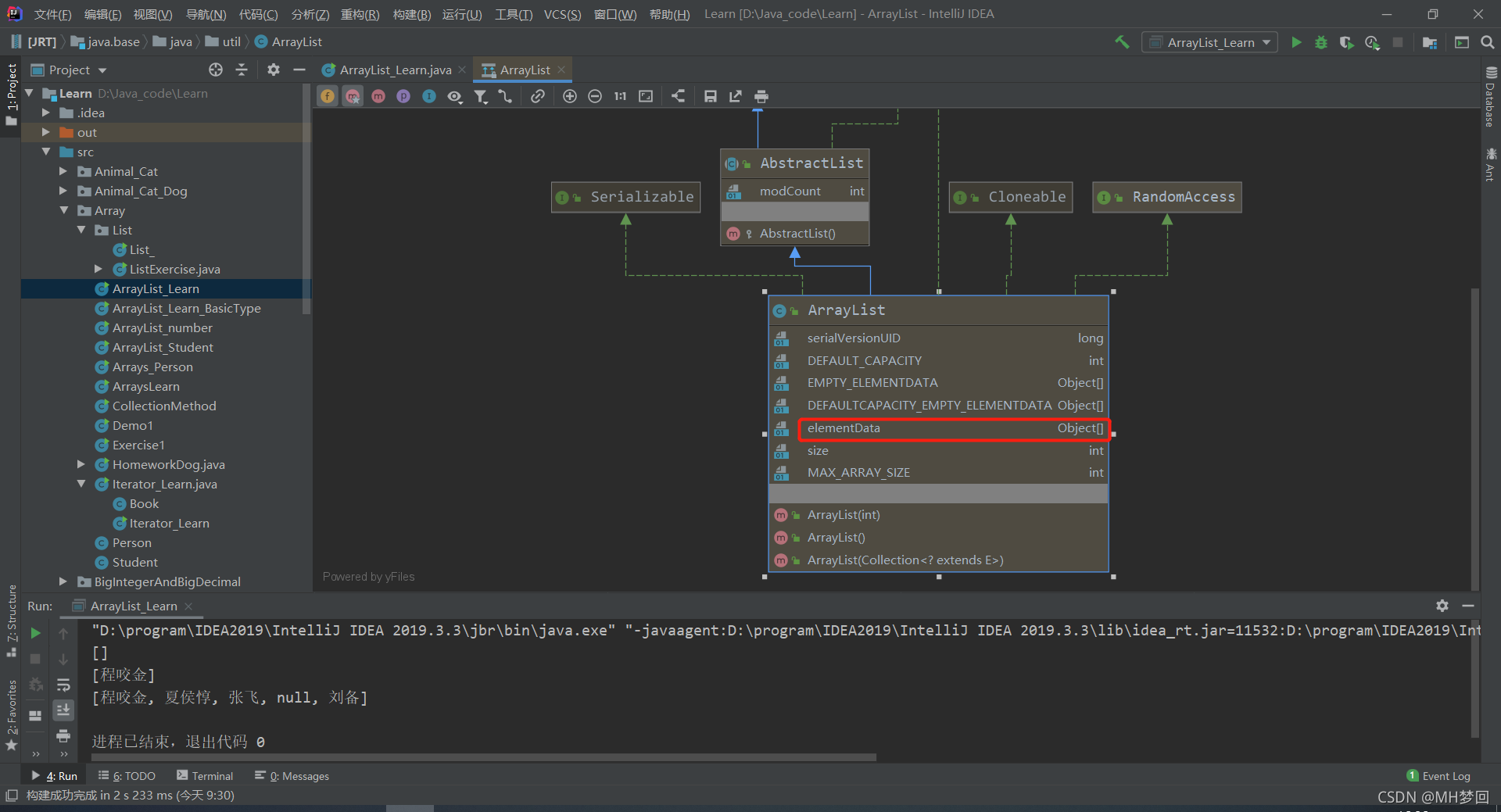Expand the Animal_Cat_Dog package
The height and width of the screenshot is (812, 1501).
coord(63,191)
